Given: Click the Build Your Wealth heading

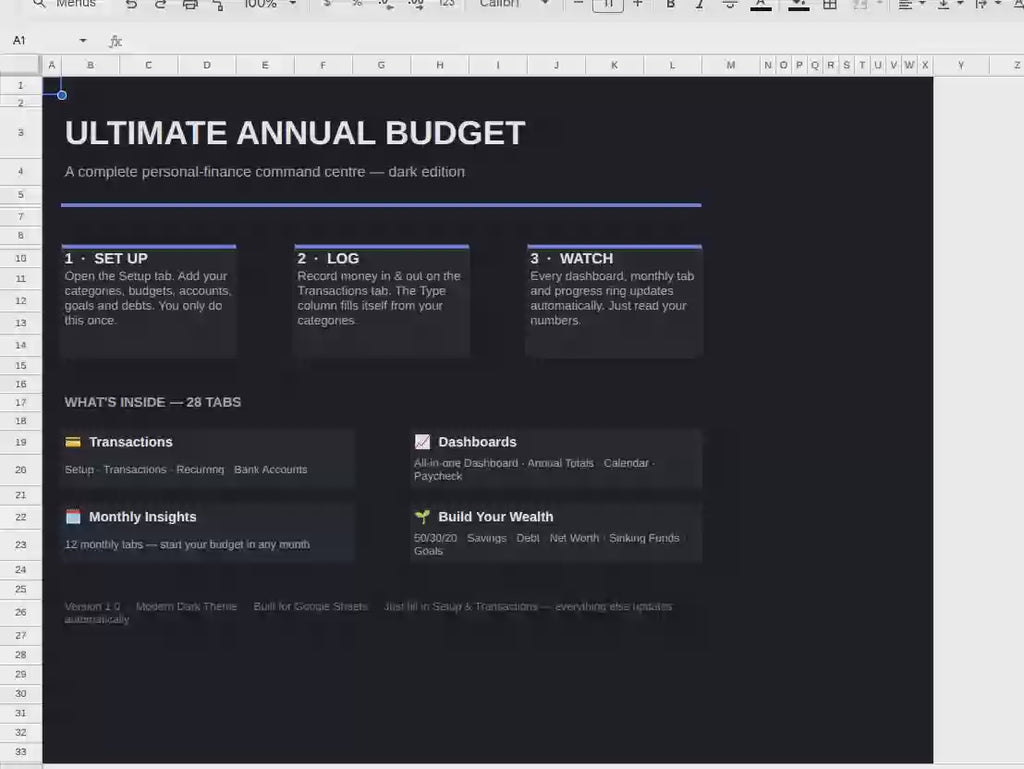Looking at the screenshot, I should point(496,517).
